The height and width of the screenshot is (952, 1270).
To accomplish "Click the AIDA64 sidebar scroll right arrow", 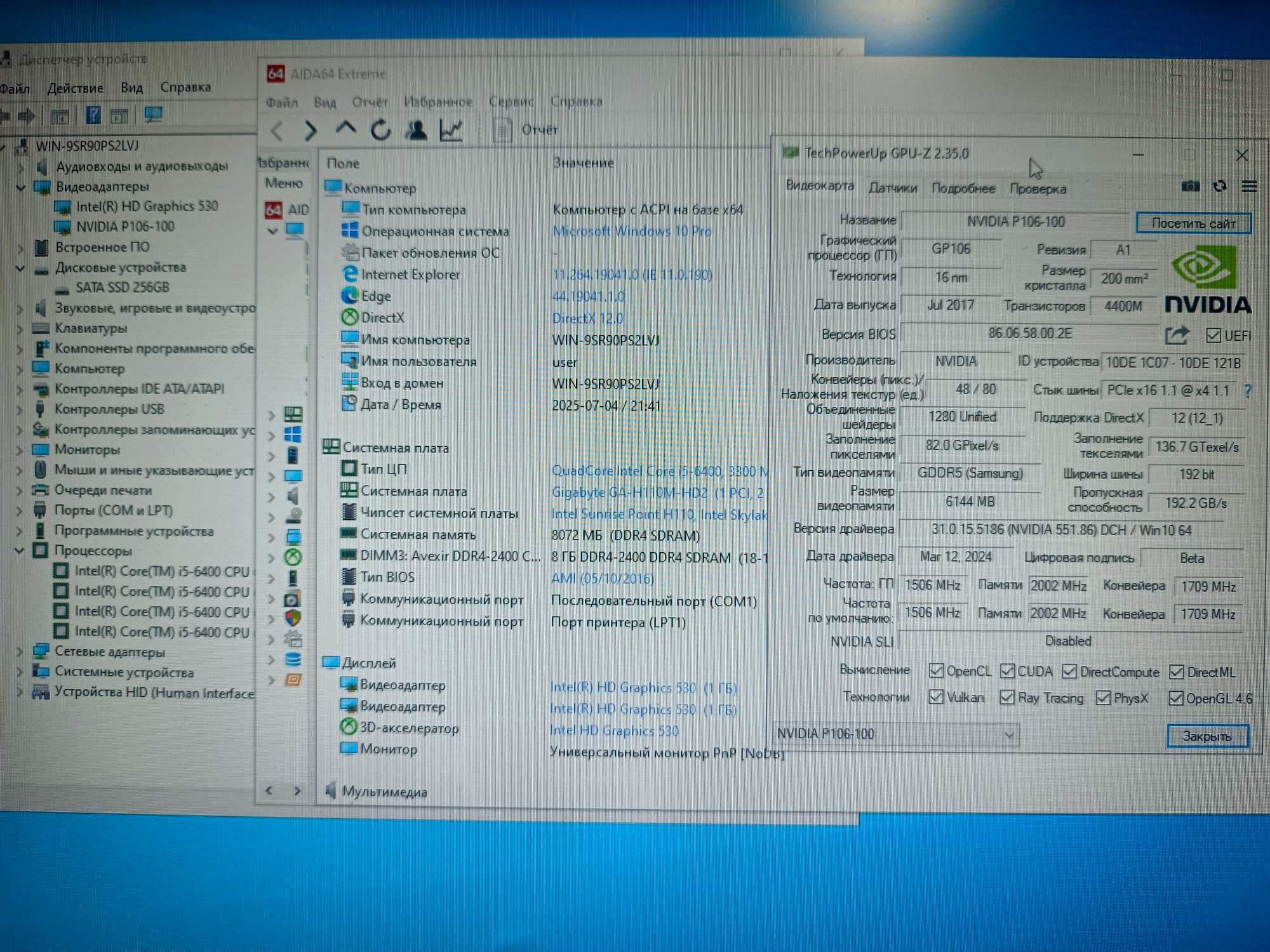I will 297,791.
